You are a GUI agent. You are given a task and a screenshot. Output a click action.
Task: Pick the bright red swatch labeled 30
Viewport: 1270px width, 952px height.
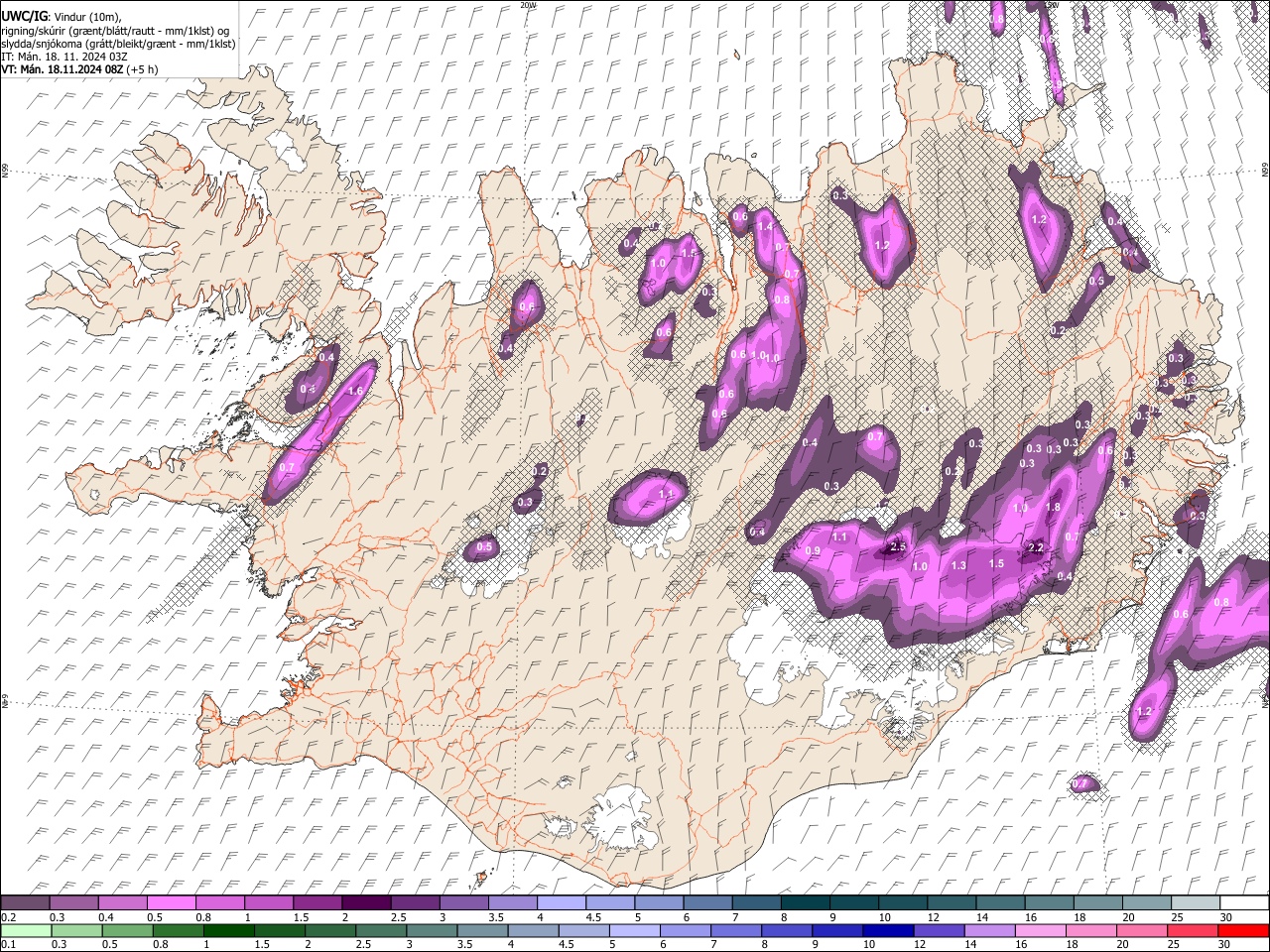click(1244, 930)
